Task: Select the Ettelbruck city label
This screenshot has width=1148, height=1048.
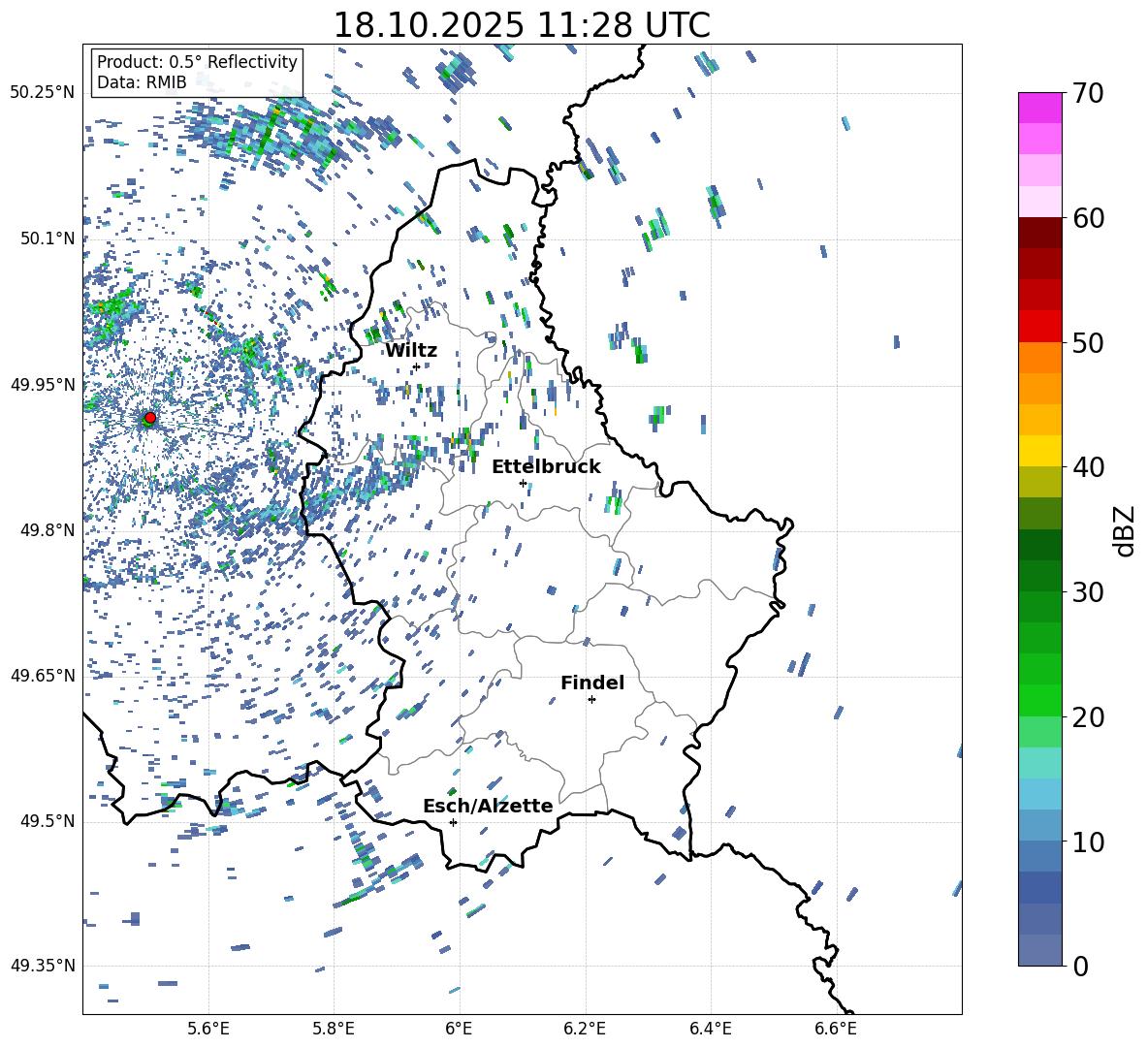Action: pos(546,467)
